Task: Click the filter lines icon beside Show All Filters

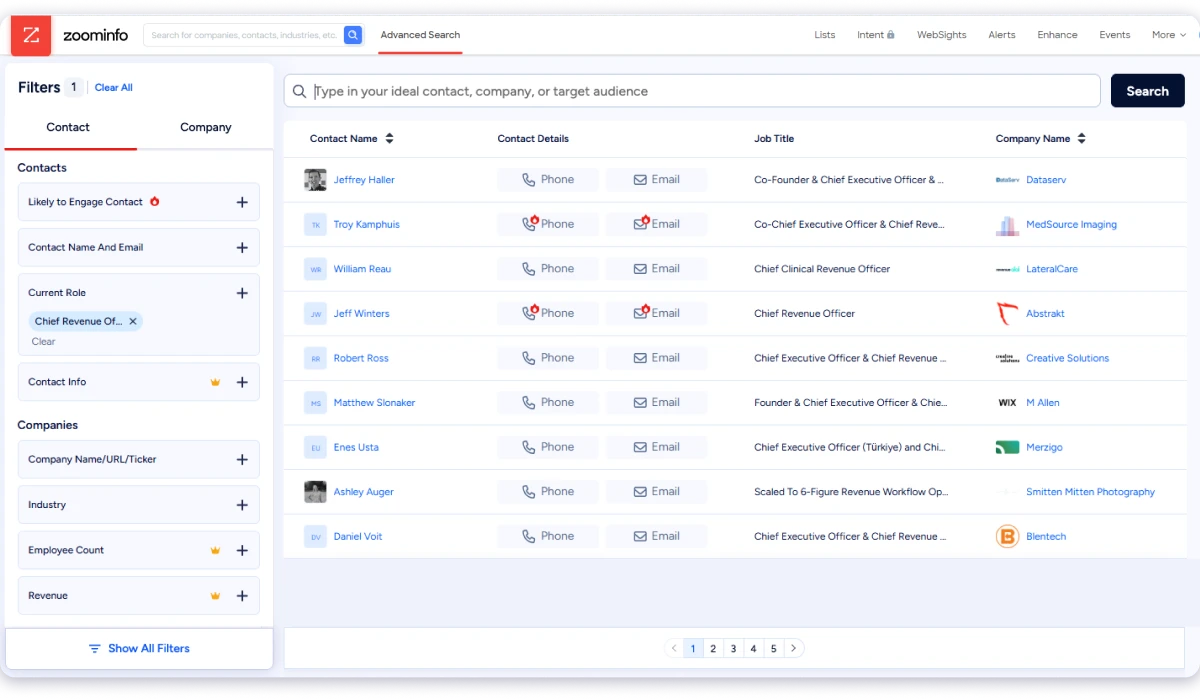Action: pos(95,649)
